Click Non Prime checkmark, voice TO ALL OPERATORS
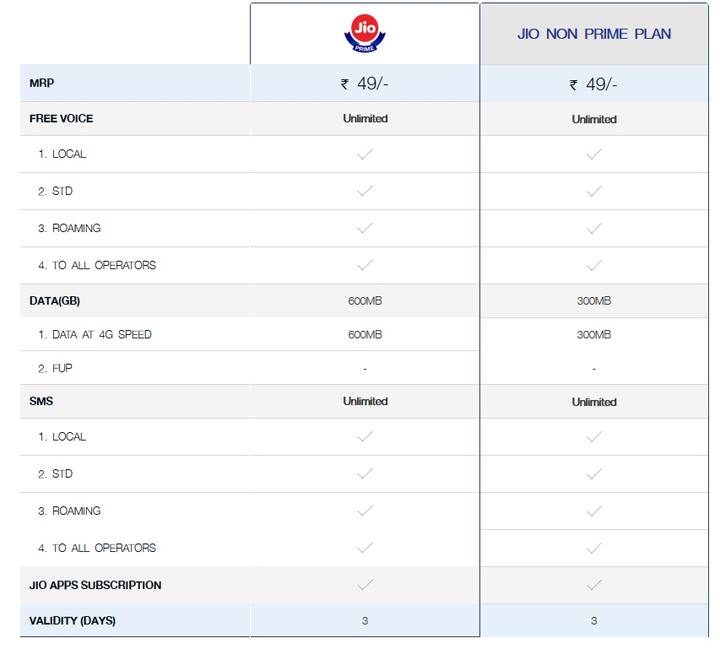720x649 pixels. click(593, 265)
